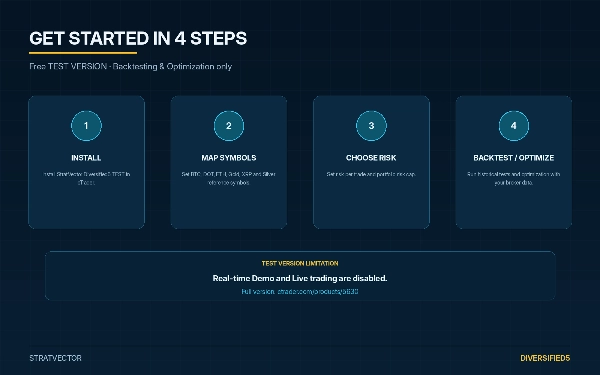Click the DIVERSIFIED5 footer label
This screenshot has height=375, width=600.
click(x=545, y=358)
